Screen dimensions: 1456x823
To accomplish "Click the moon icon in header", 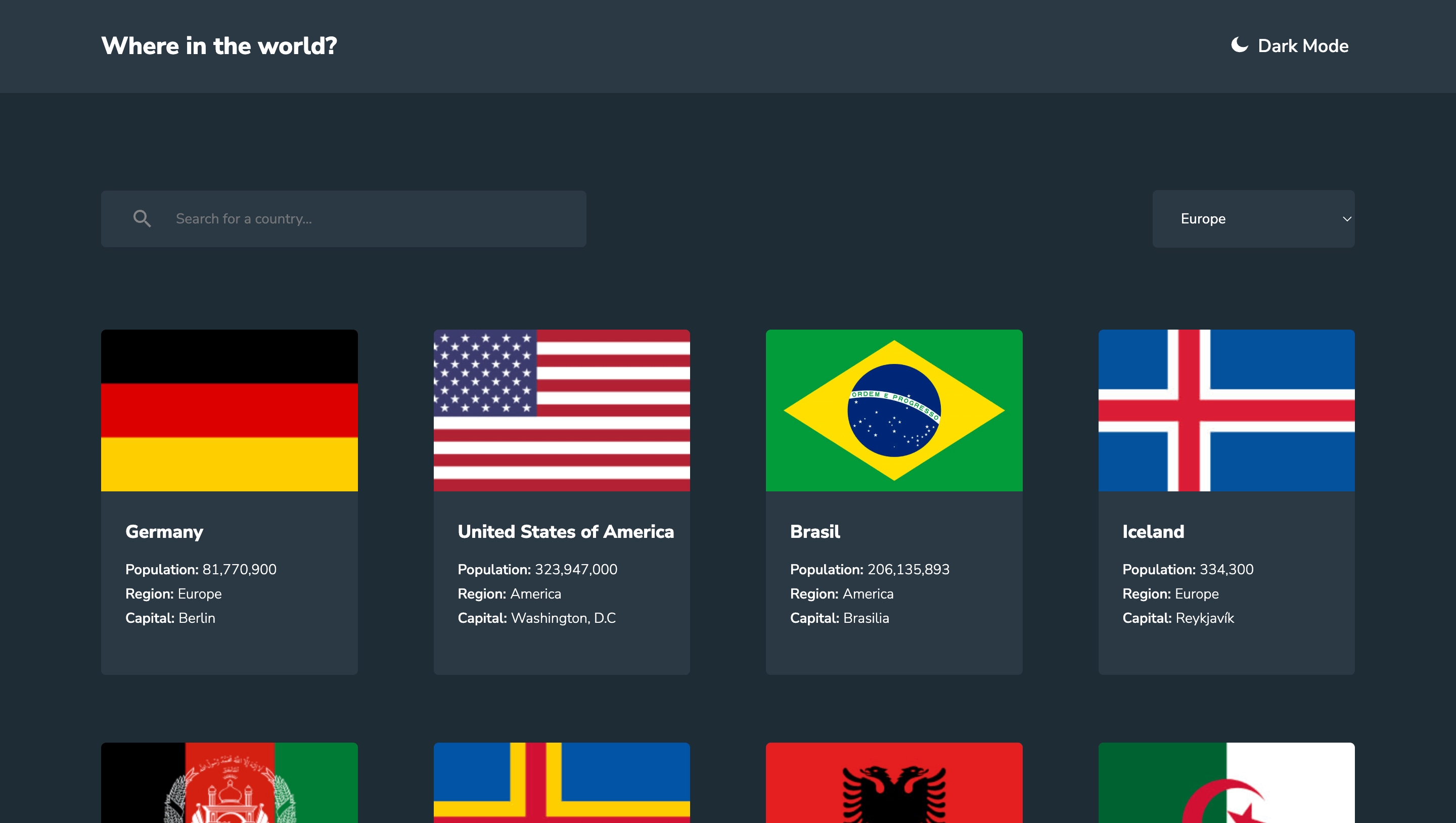I will [x=1239, y=45].
